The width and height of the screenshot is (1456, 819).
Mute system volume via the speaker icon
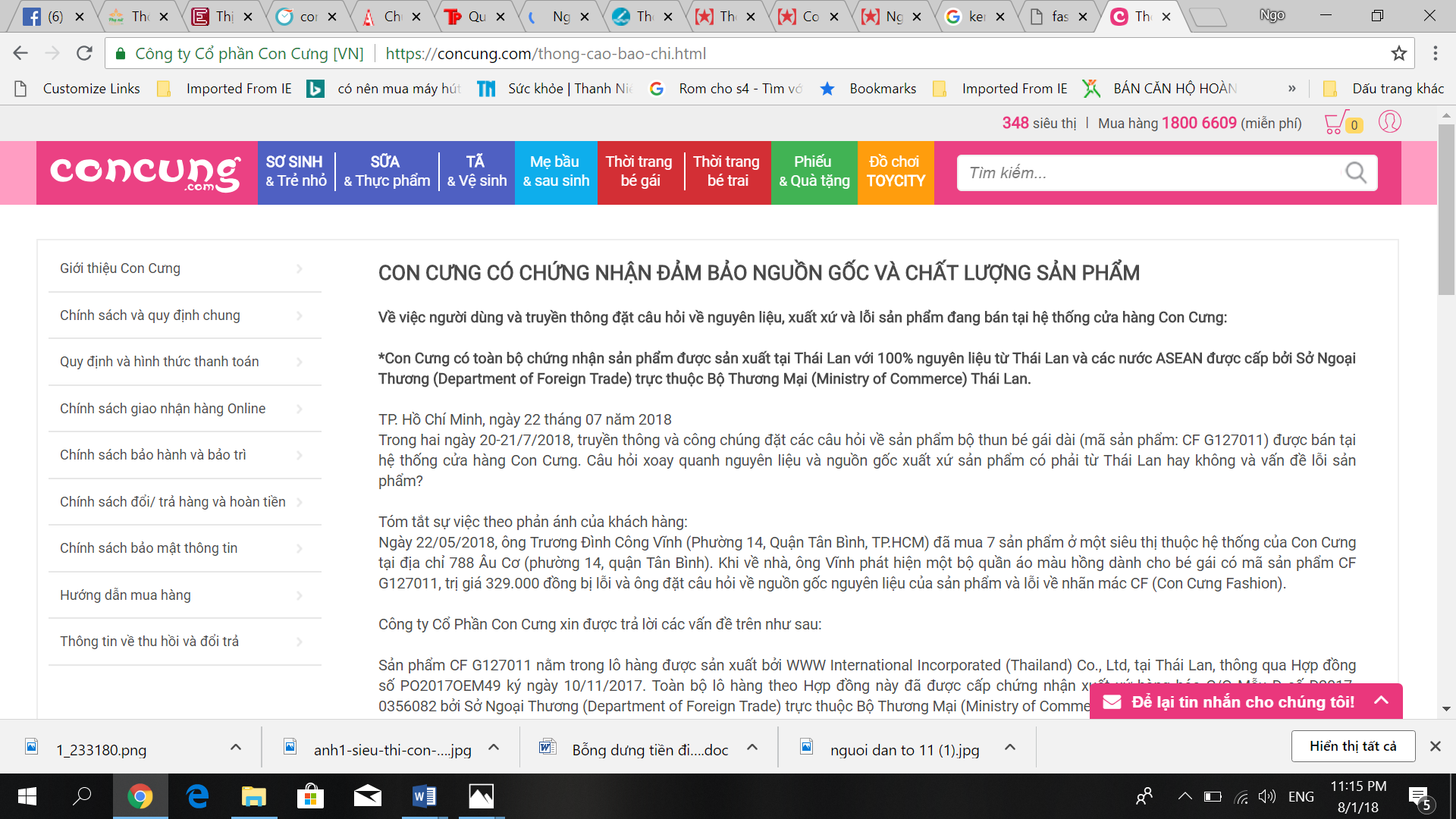[x=1267, y=796]
